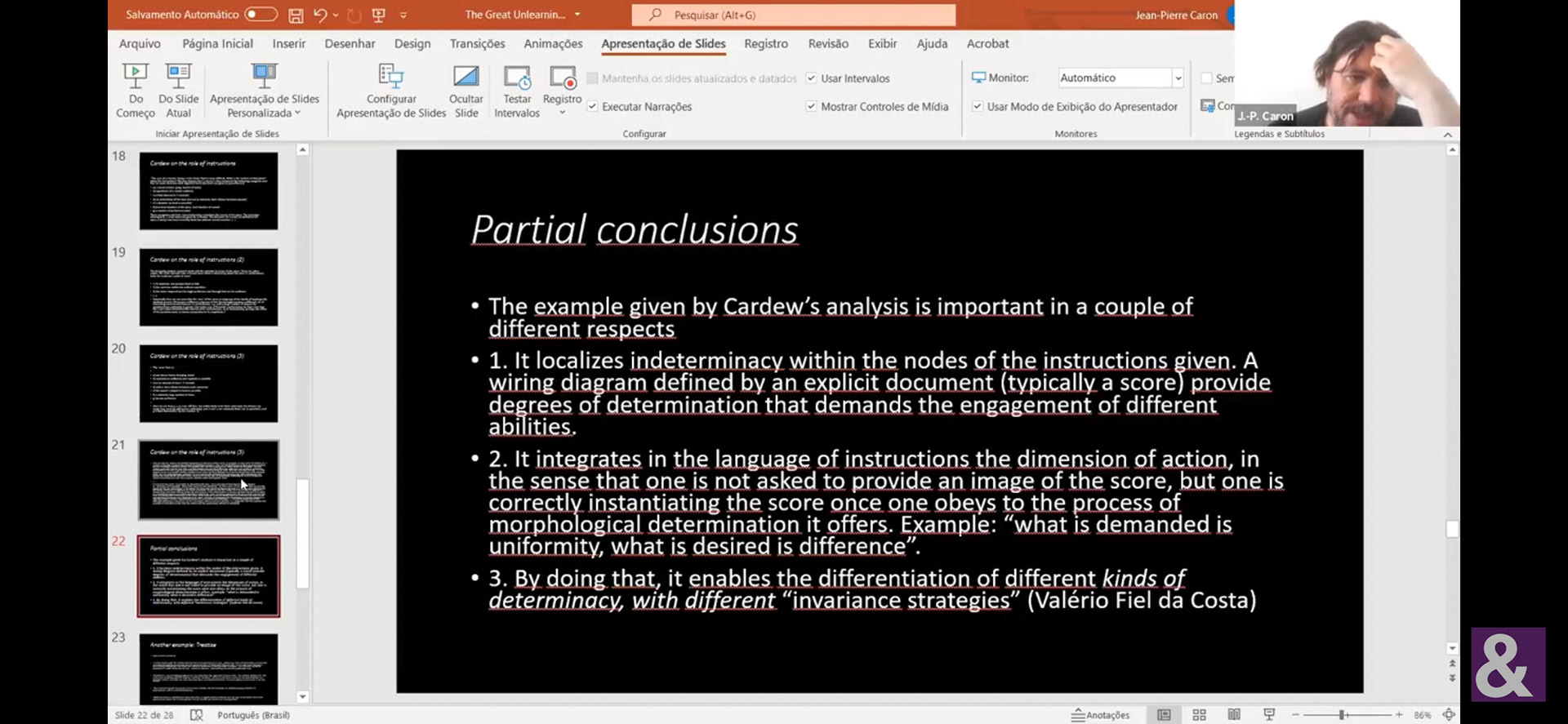Start slideshow from status bar icon
Screen dimensions: 1568x724
click(1269, 715)
